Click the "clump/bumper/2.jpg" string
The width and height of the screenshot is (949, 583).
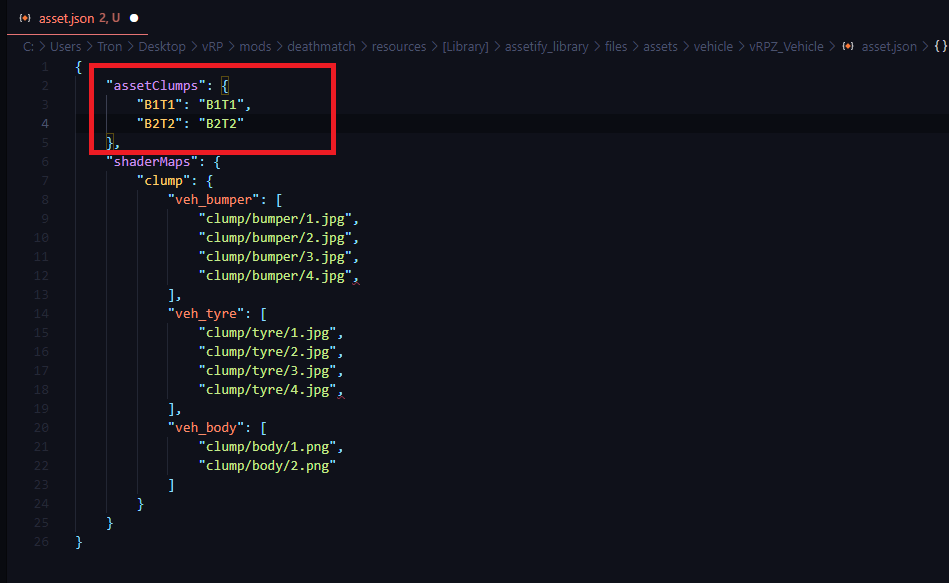click(x=275, y=237)
